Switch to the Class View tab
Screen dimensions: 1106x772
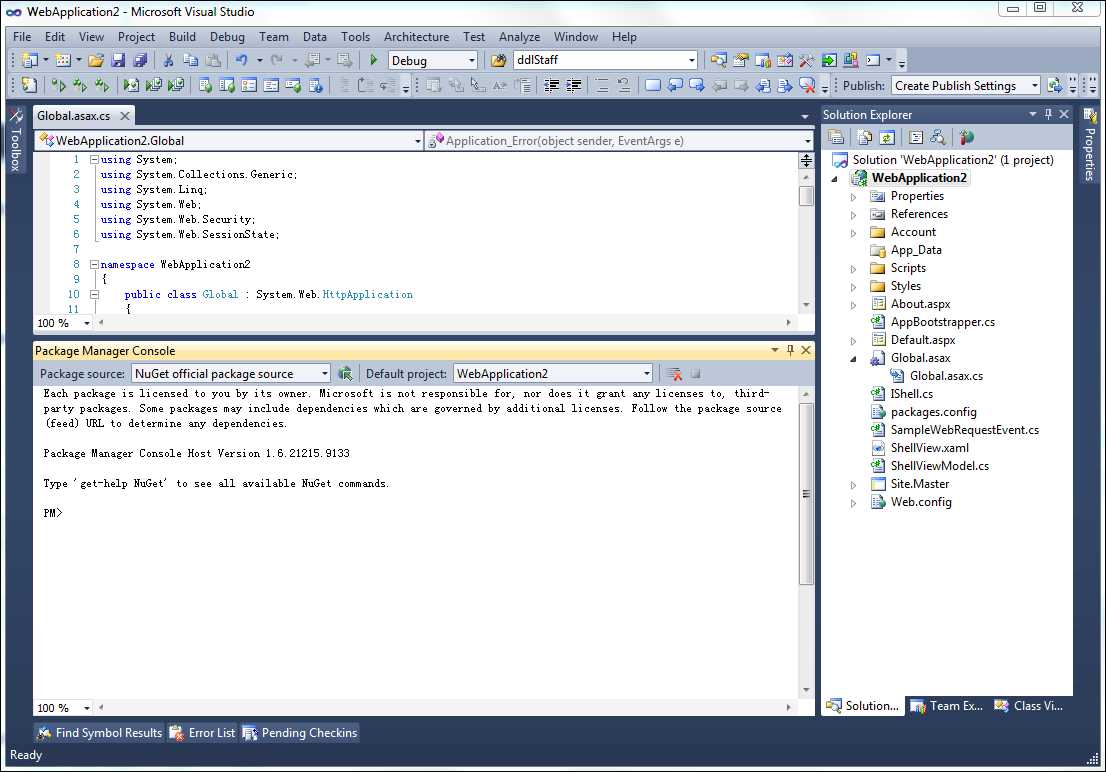tap(1029, 706)
